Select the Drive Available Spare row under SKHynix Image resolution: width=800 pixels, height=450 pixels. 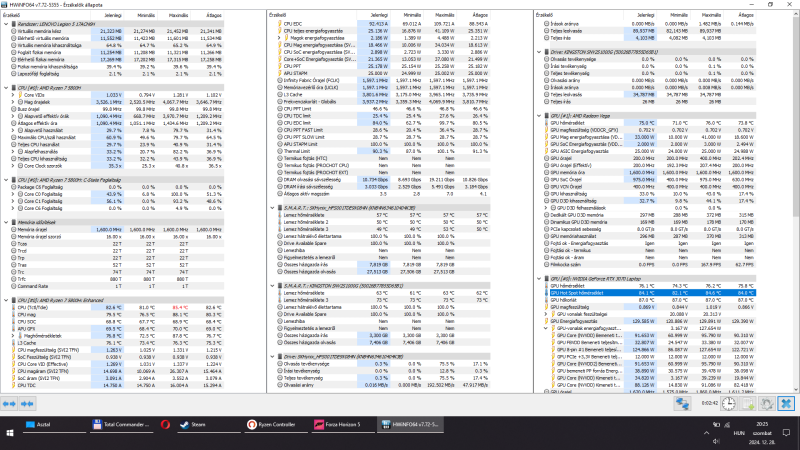(x=383, y=243)
